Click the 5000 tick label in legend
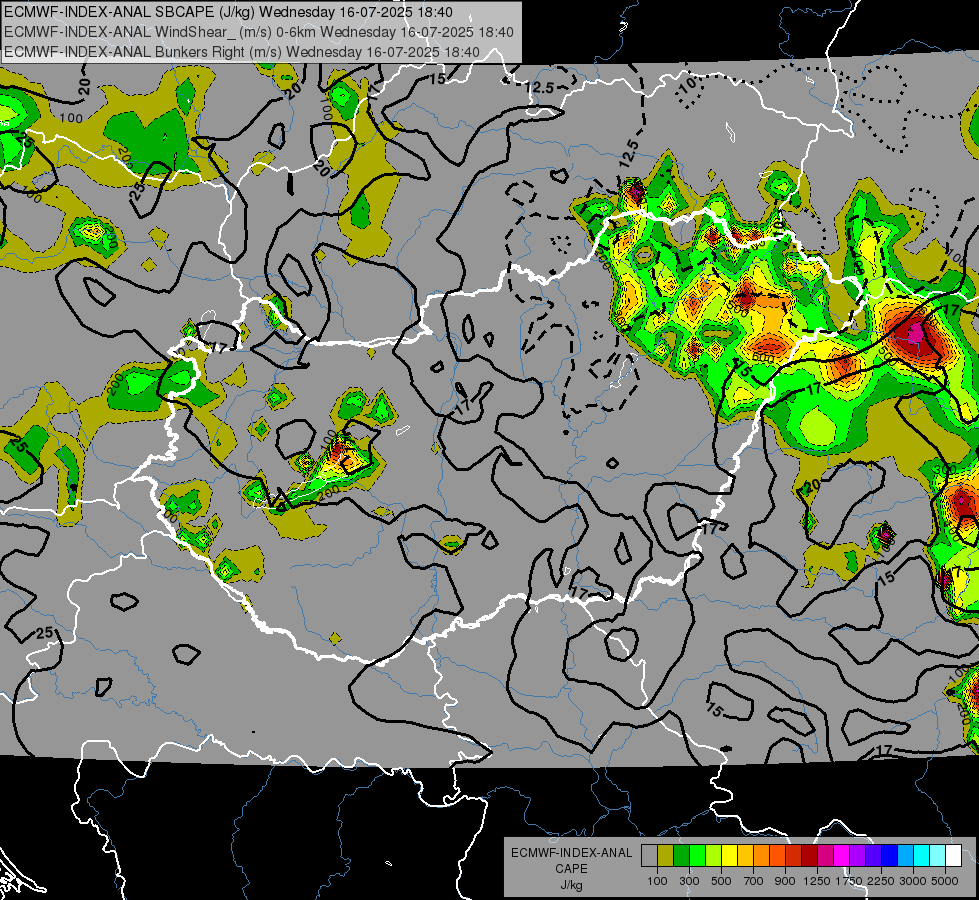The height and width of the screenshot is (900, 979). coord(945,881)
